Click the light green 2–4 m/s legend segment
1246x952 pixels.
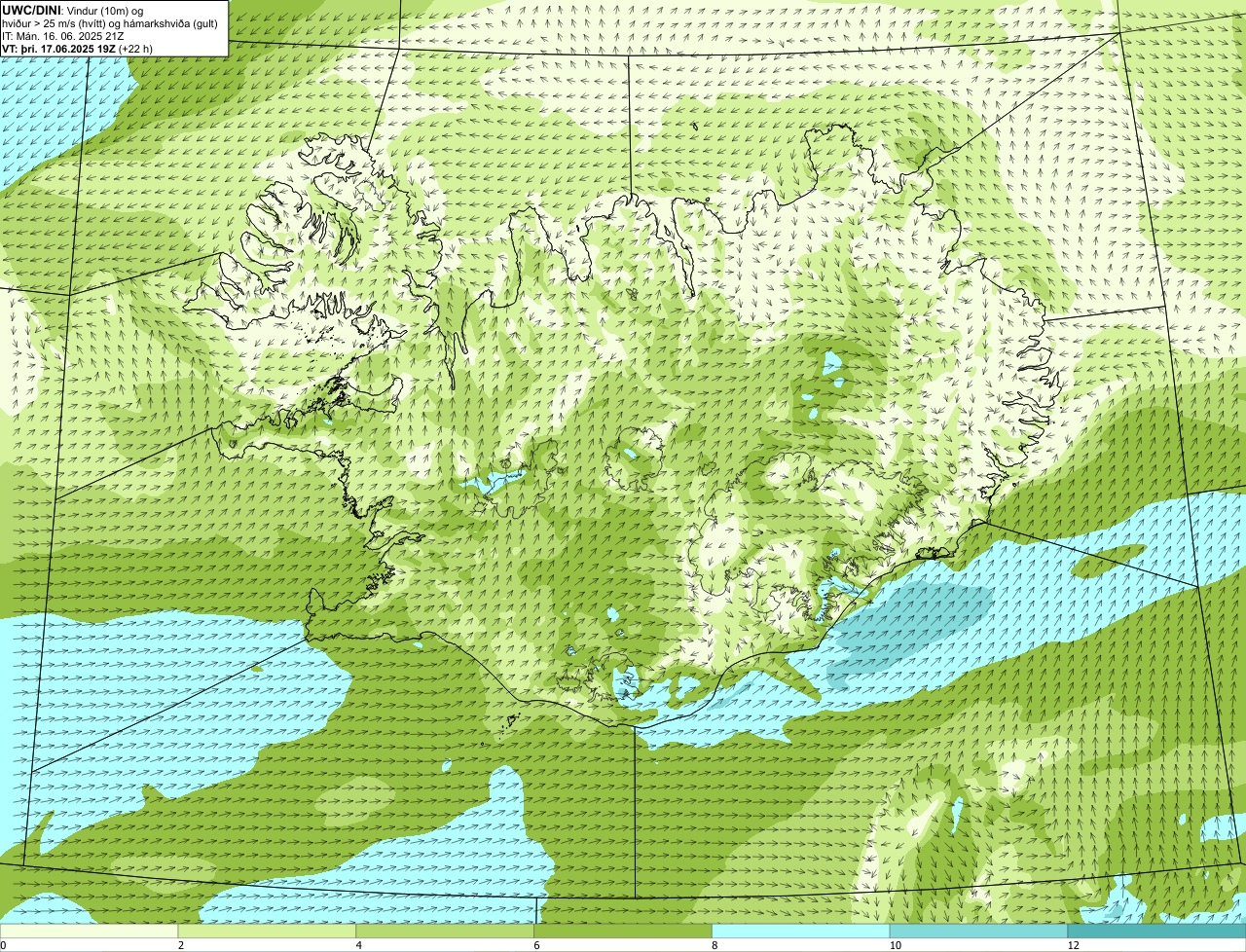(267, 932)
